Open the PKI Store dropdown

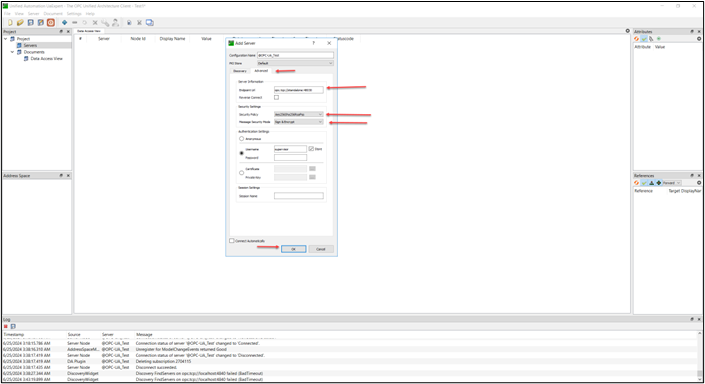(295, 63)
